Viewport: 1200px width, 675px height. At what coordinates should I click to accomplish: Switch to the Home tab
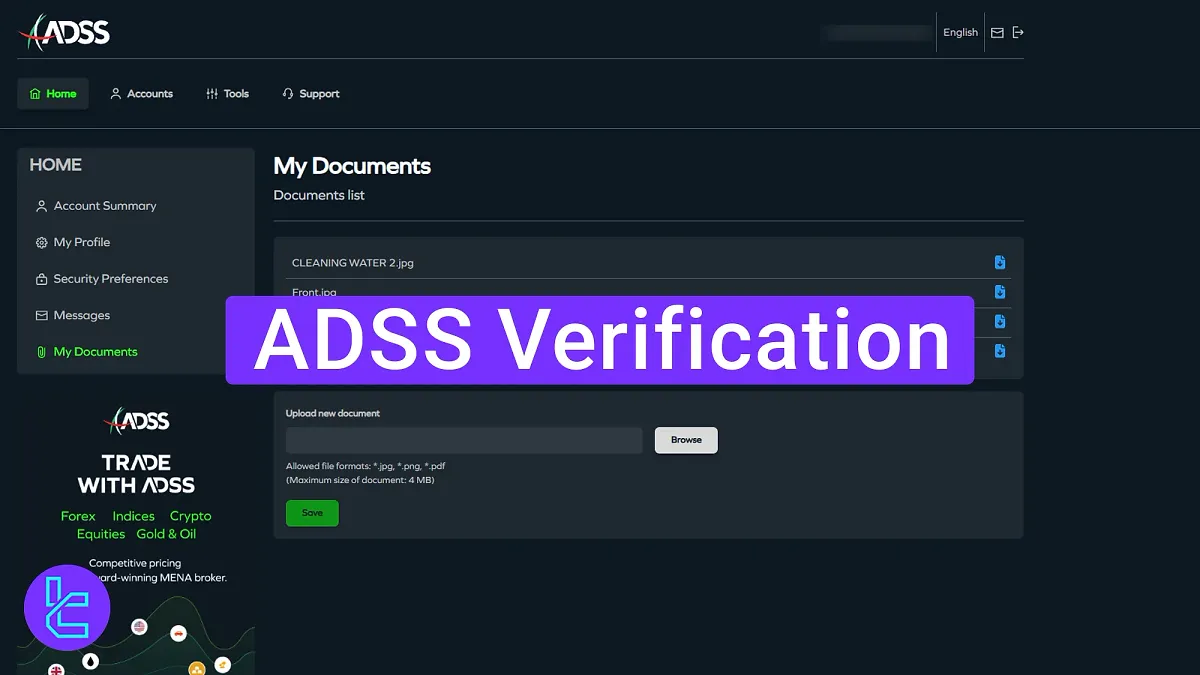click(x=52, y=93)
